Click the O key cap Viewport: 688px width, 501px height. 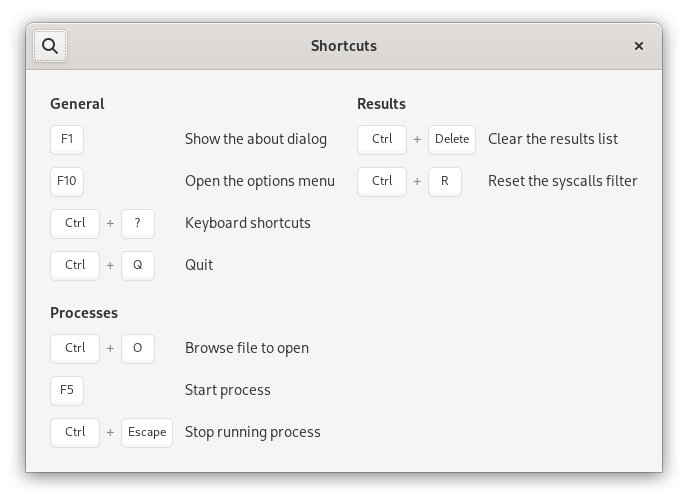[x=138, y=348]
